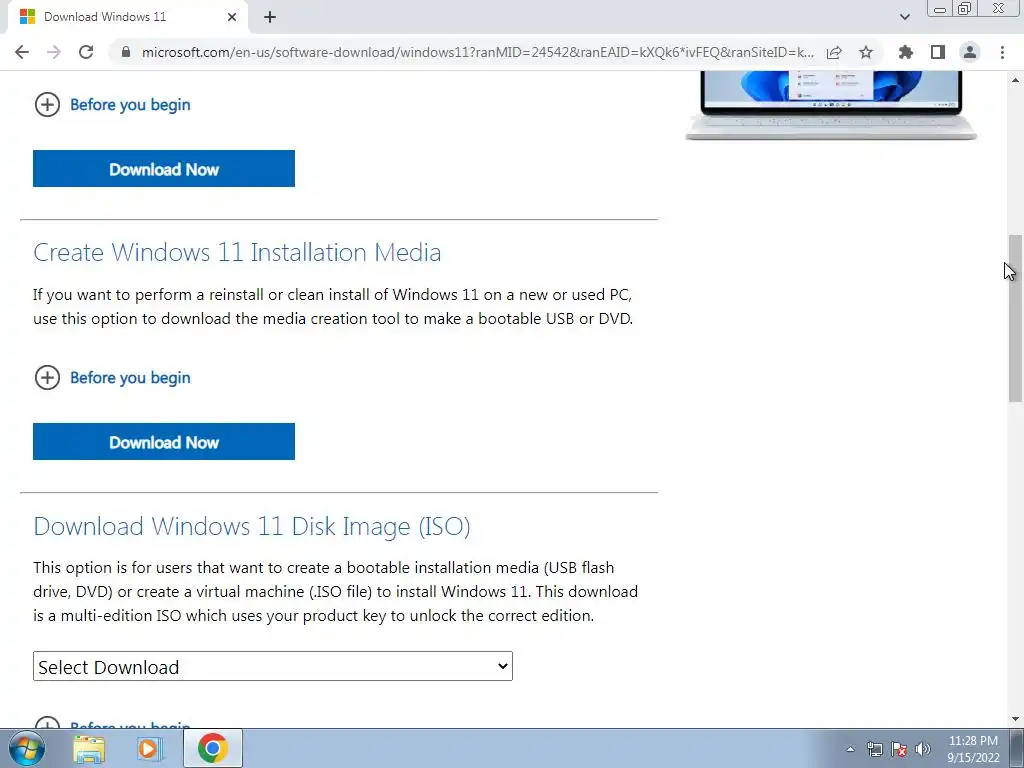This screenshot has height=768, width=1024.
Task: View site security lock information
Action: 126,52
